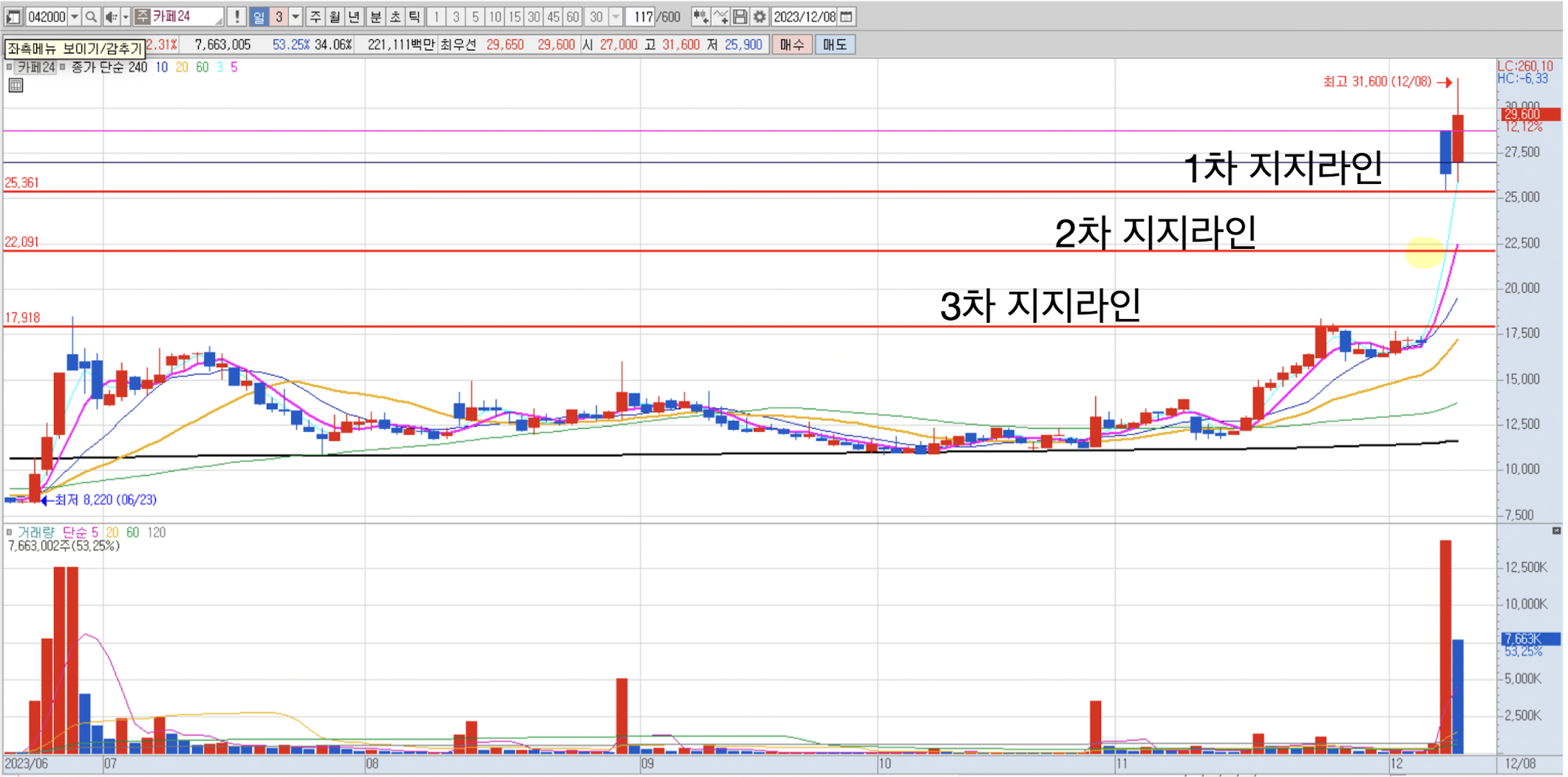1568x777 pixels.
Task: Toggle the 거래량 volume indicator marker box
Action: (9, 532)
